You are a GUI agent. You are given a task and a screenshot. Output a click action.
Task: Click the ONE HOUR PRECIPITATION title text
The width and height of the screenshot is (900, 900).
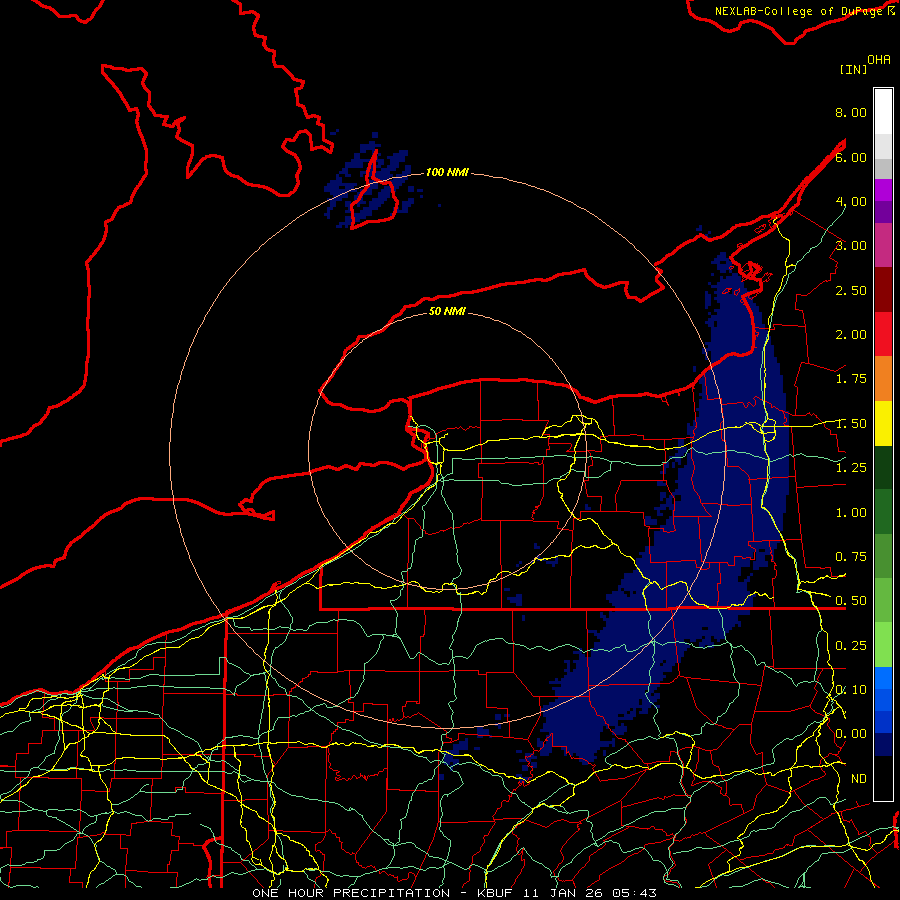coord(351,893)
